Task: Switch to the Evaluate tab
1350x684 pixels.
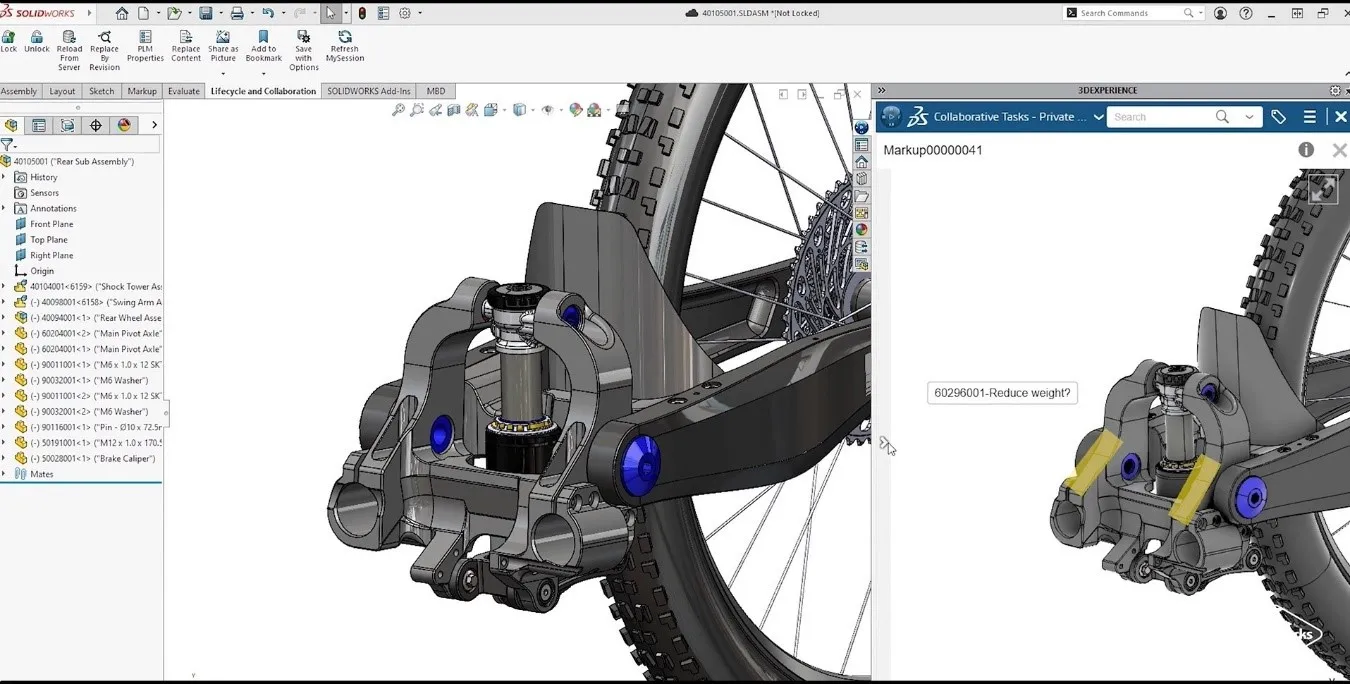Action: point(184,90)
